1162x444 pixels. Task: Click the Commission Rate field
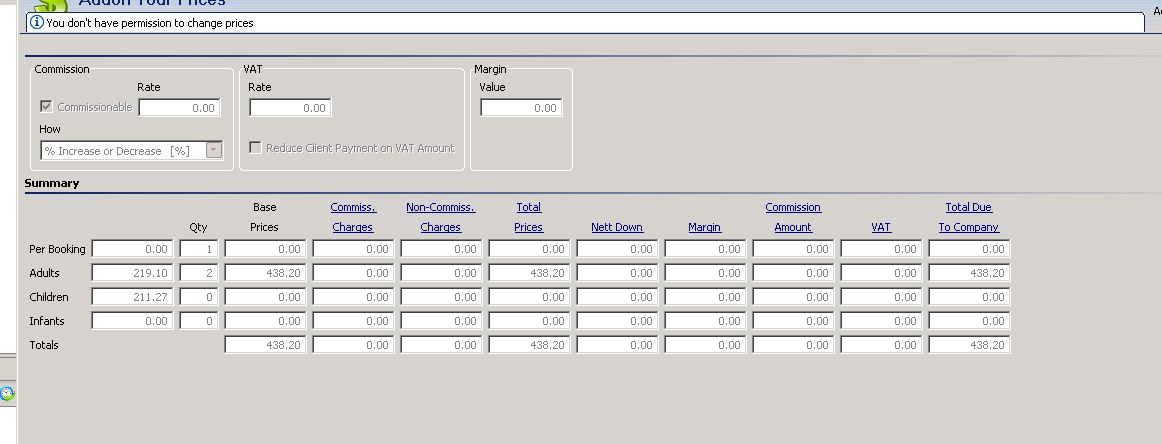tap(179, 107)
